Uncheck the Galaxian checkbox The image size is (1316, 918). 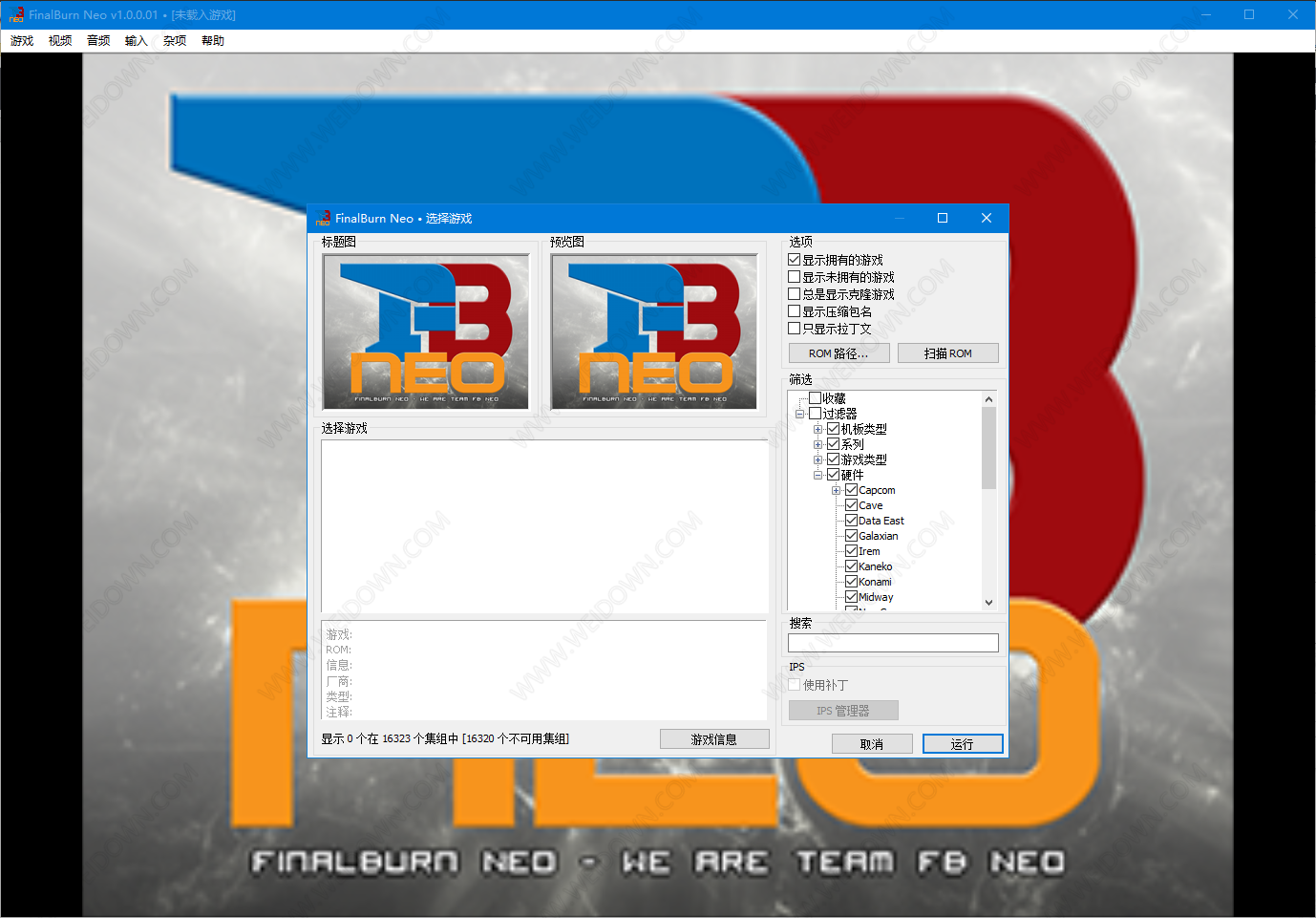[851, 536]
